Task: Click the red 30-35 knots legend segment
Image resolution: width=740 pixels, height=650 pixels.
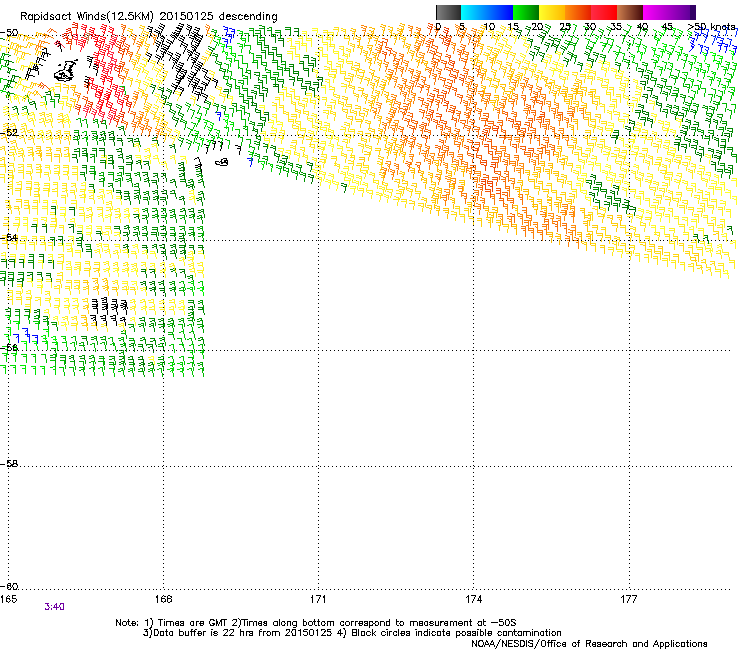Action: (x=604, y=12)
